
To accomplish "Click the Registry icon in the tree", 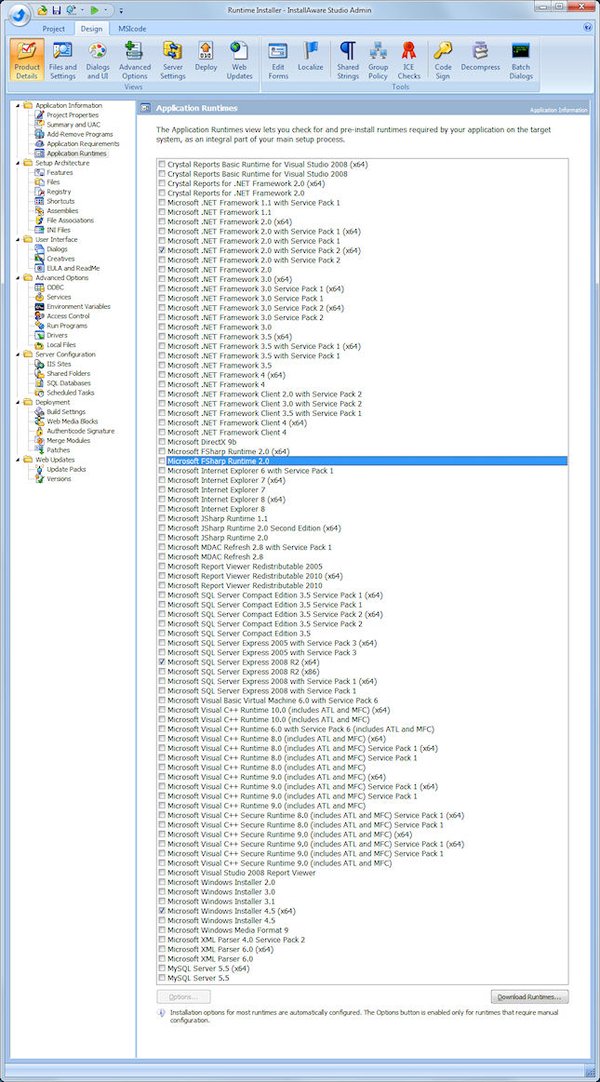I will [x=40, y=192].
